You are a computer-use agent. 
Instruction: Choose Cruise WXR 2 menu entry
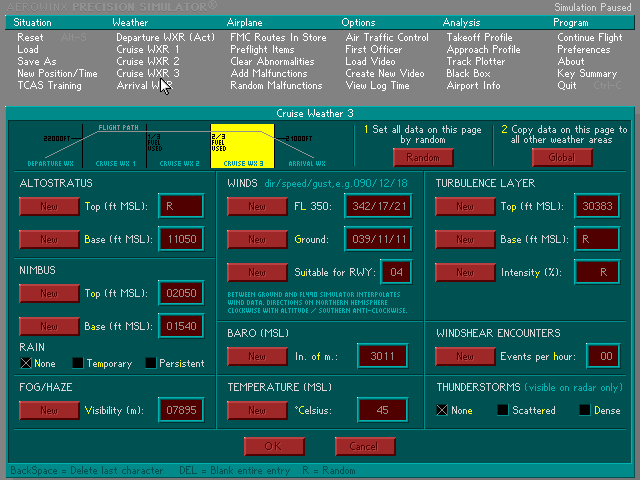148,61
